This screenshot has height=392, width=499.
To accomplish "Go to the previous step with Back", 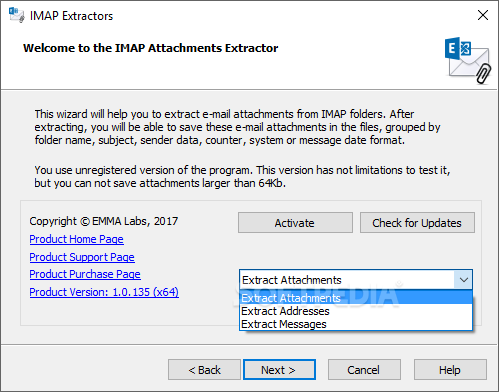I will [204, 370].
